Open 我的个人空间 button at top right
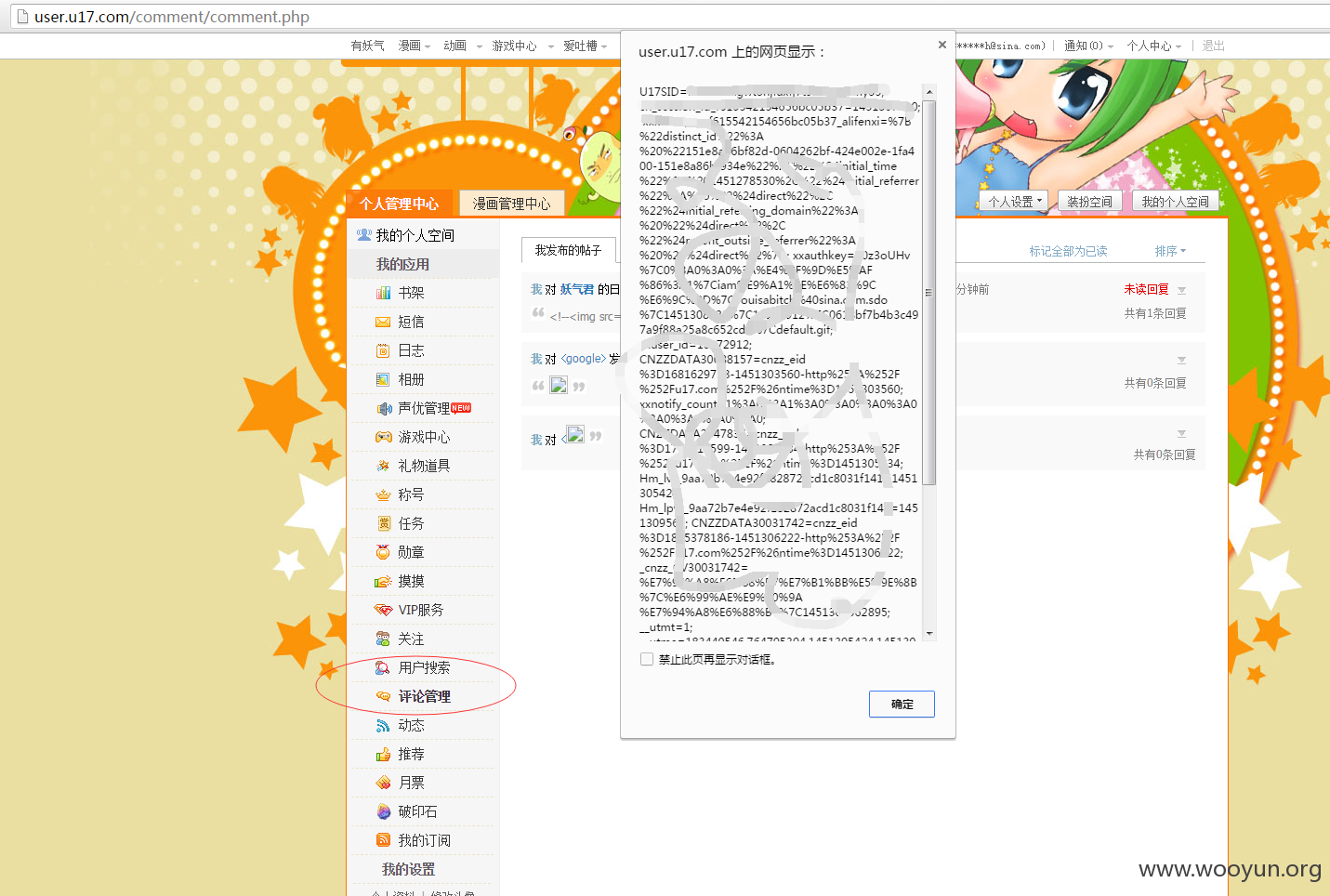 1176,201
